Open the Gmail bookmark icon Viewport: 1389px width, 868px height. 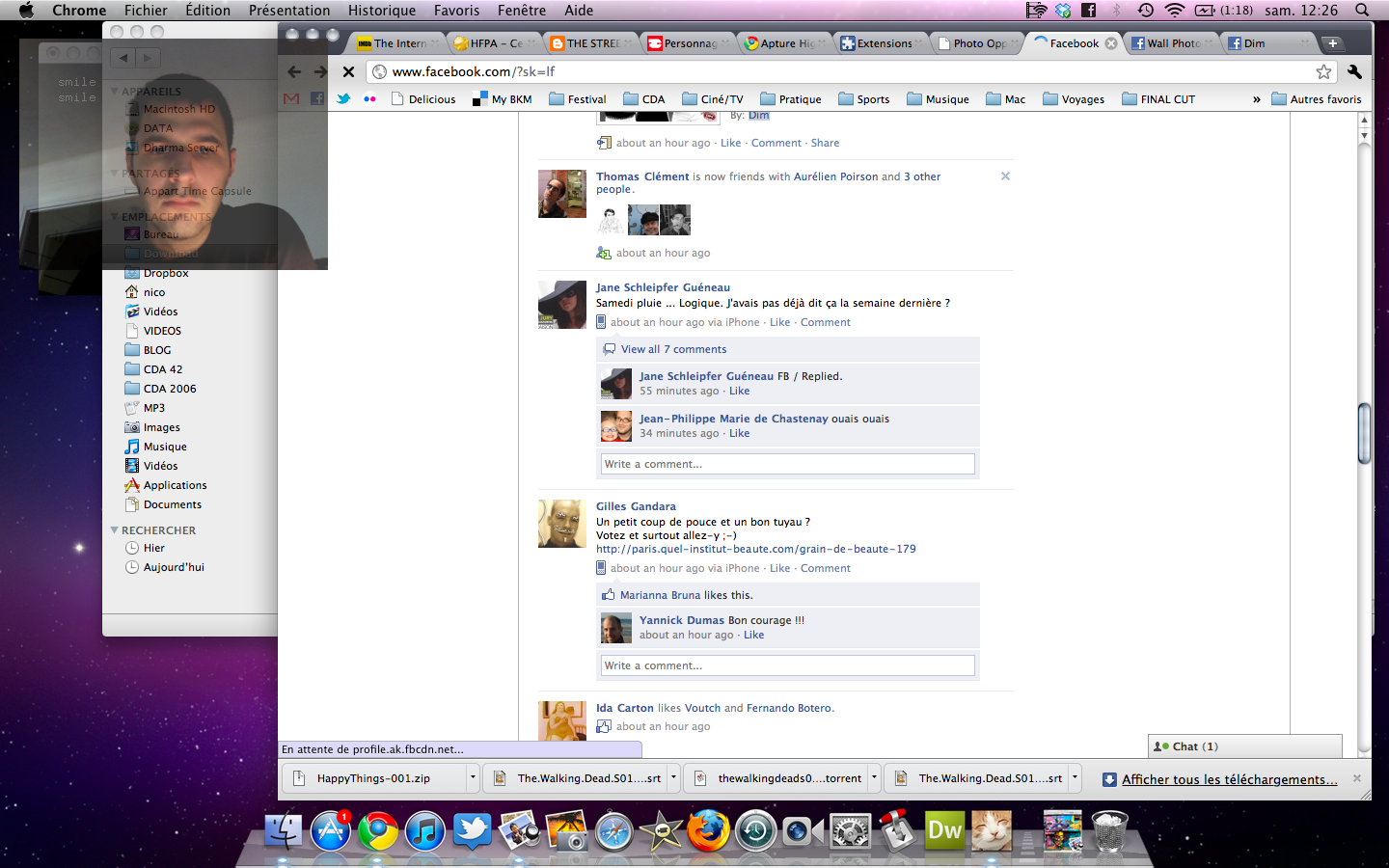point(291,99)
